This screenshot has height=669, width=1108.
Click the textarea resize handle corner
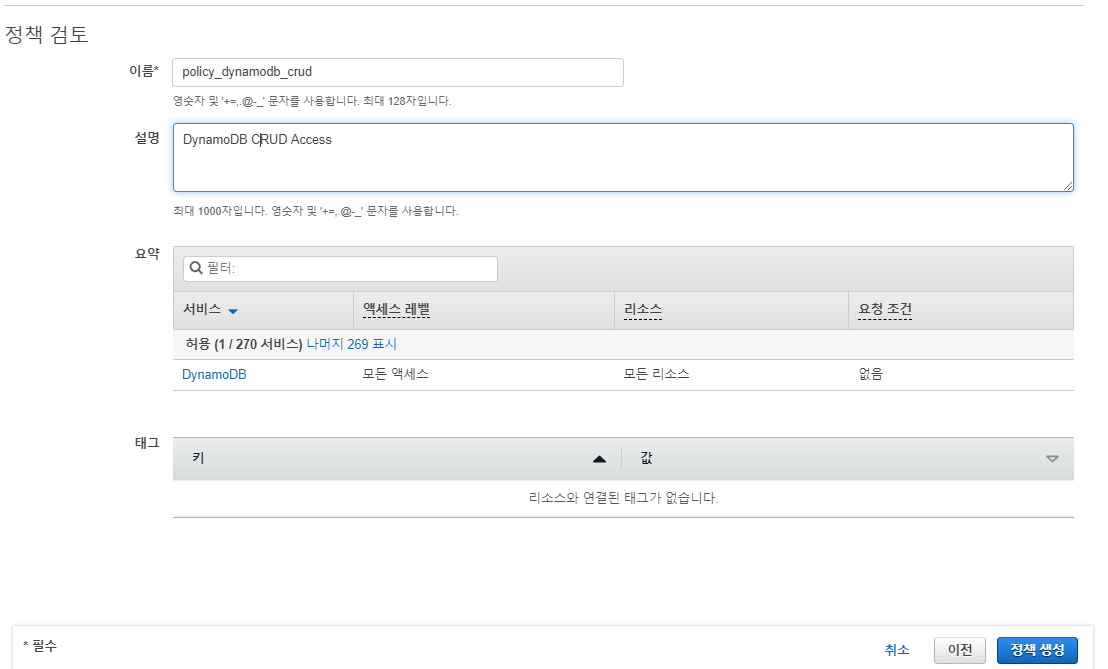pos(1067,186)
